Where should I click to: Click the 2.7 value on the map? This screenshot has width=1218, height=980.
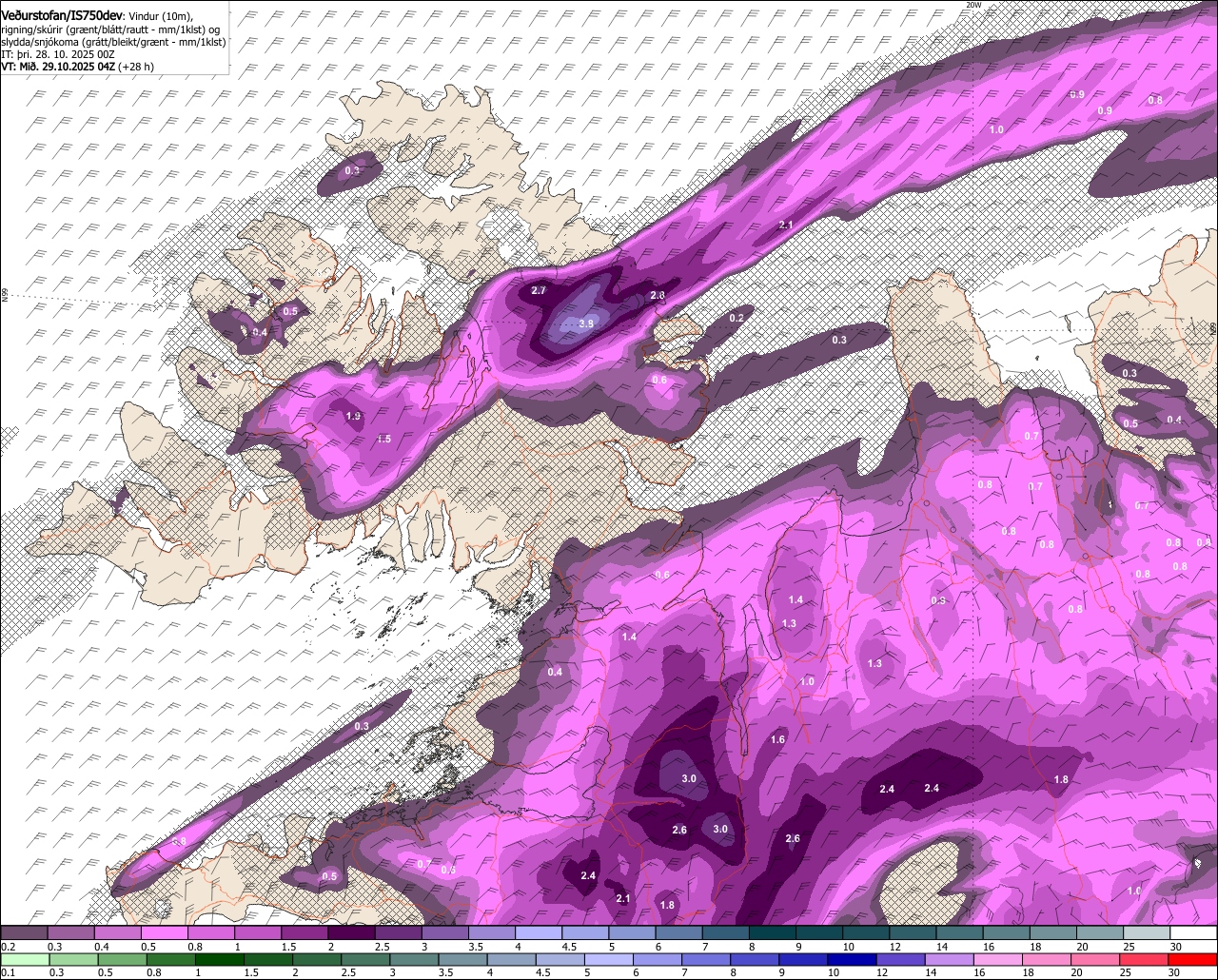pos(539,290)
